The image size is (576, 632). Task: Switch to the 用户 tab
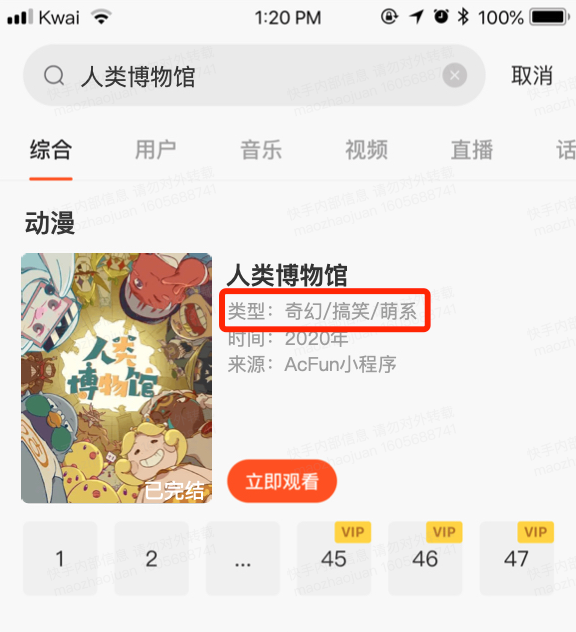[156, 150]
